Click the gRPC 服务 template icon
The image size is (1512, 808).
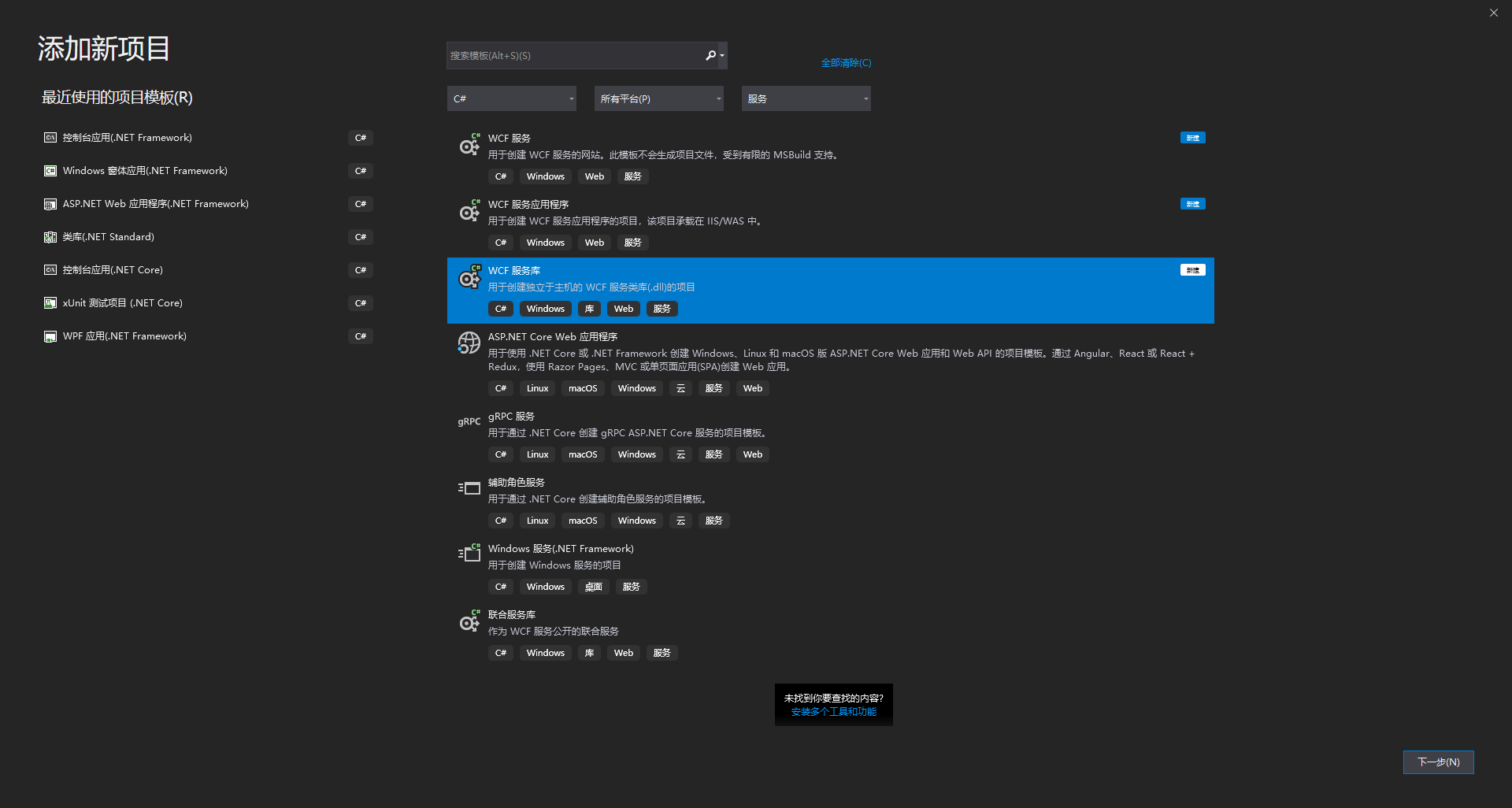coord(469,422)
